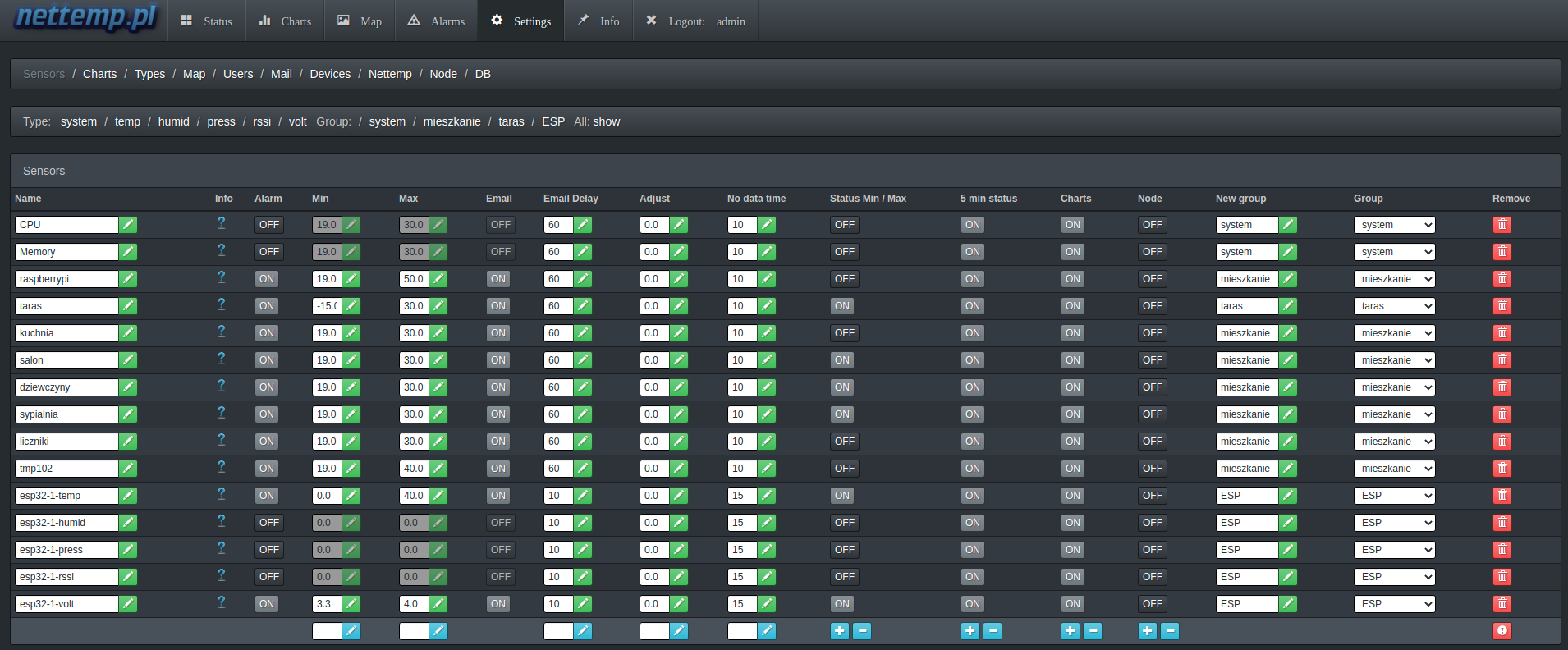Click the minus icon under 5 min status column

(993, 631)
